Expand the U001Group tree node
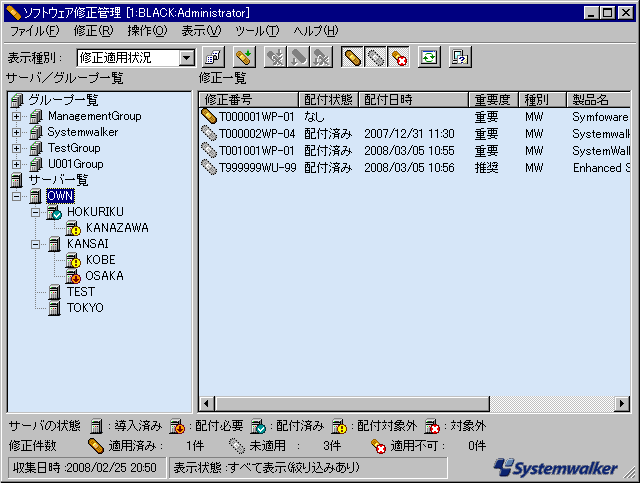 tap(16, 164)
